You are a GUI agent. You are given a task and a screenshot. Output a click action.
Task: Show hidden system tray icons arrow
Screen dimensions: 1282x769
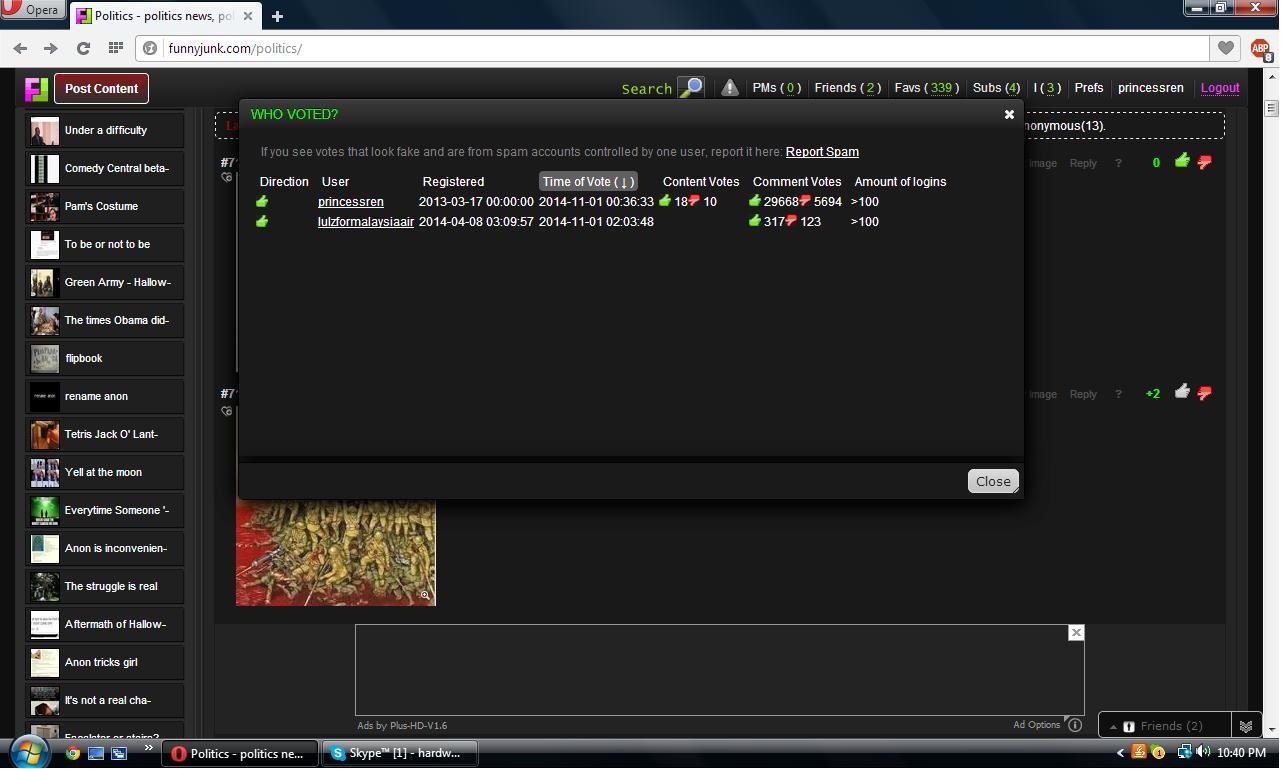click(x=1120, y=753)
